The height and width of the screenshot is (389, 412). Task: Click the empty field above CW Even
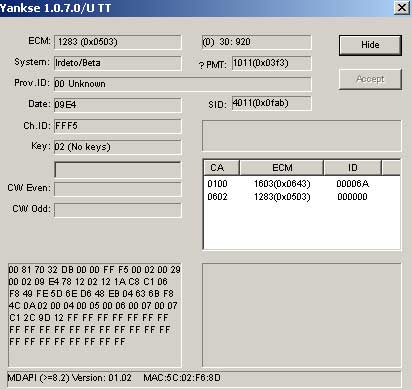118,170
